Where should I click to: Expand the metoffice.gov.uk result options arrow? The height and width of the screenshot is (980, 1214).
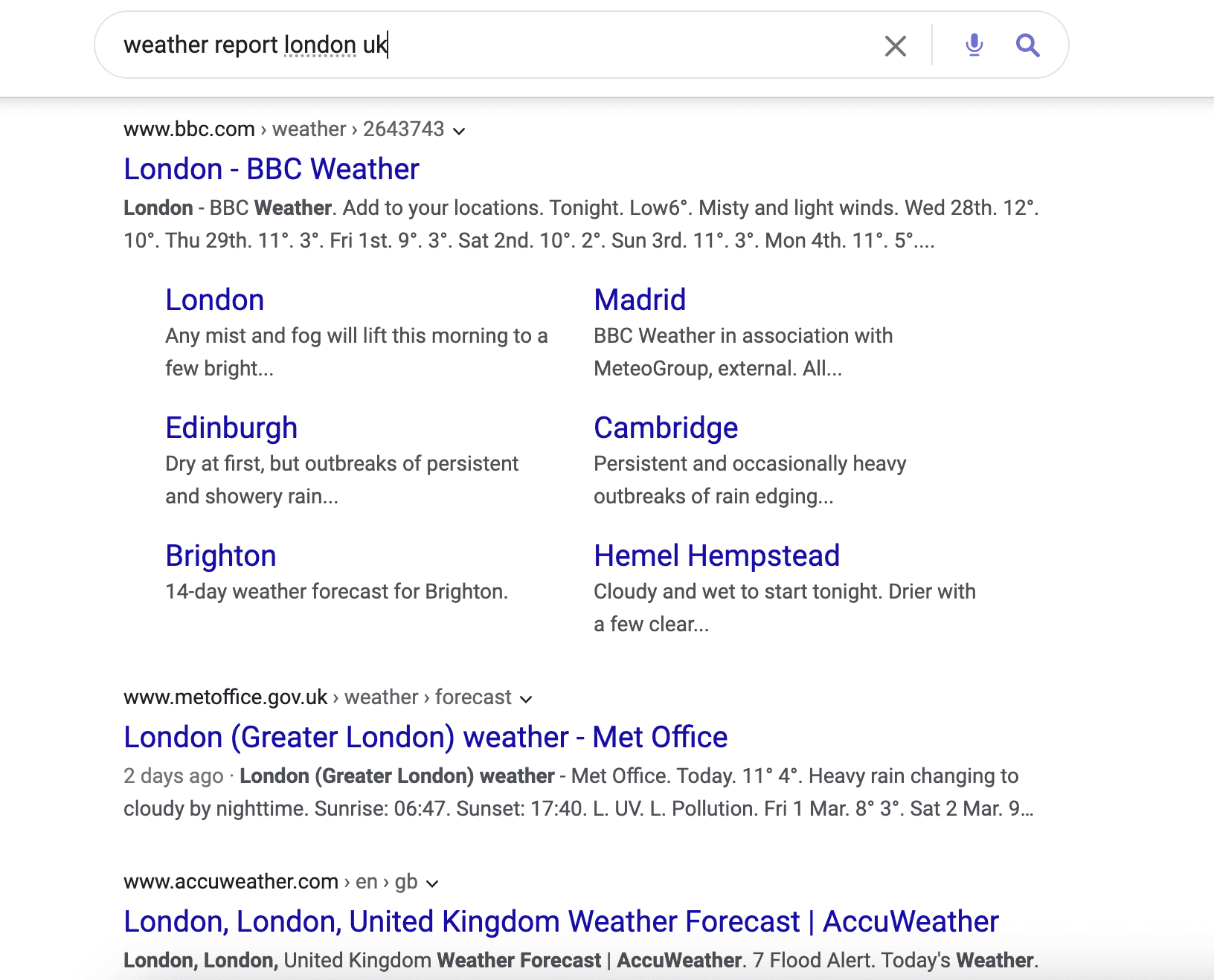526,699
